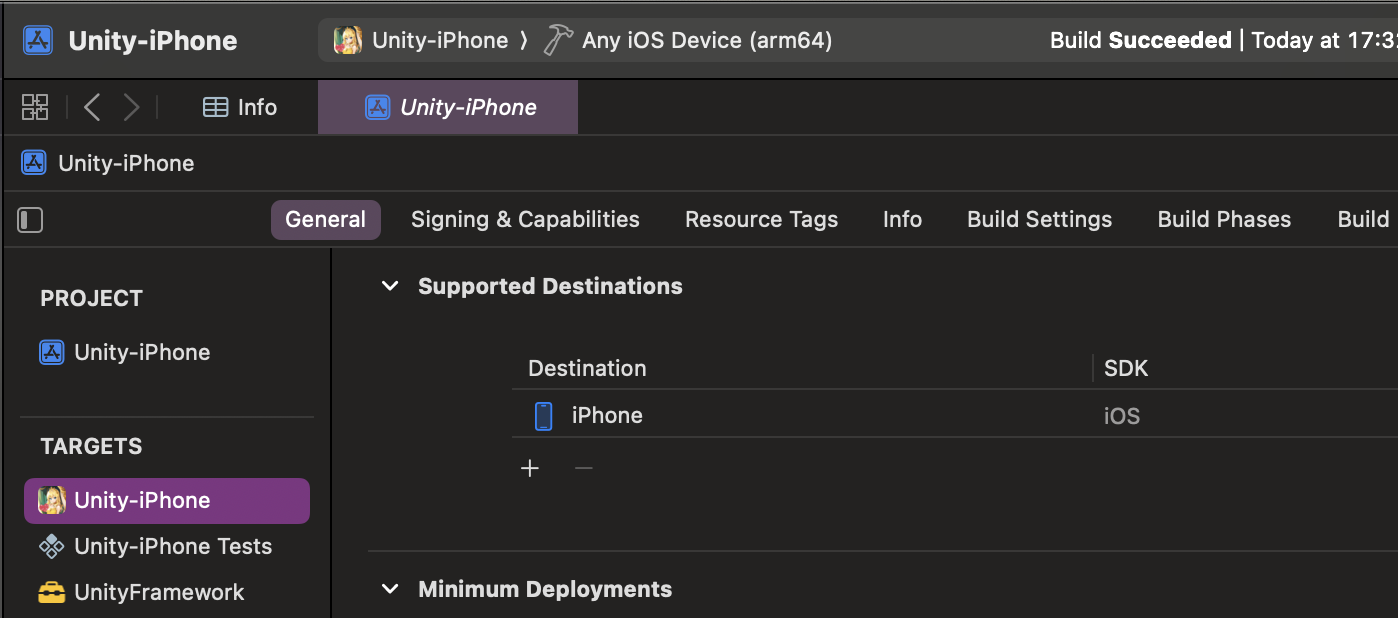Open the Unity-iPhone scheme selector
1398x618 pixels.
[422, 41]
